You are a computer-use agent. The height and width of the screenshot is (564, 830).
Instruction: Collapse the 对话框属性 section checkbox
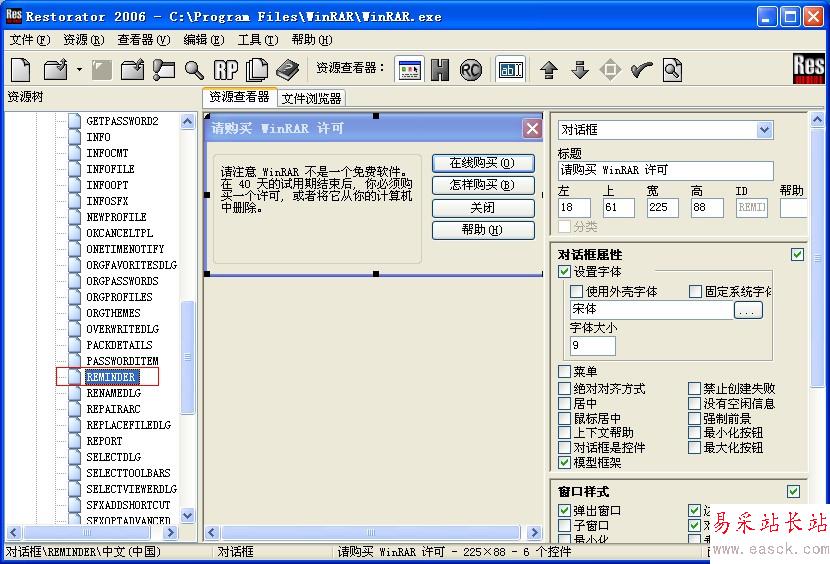click(x=798, y=255)
